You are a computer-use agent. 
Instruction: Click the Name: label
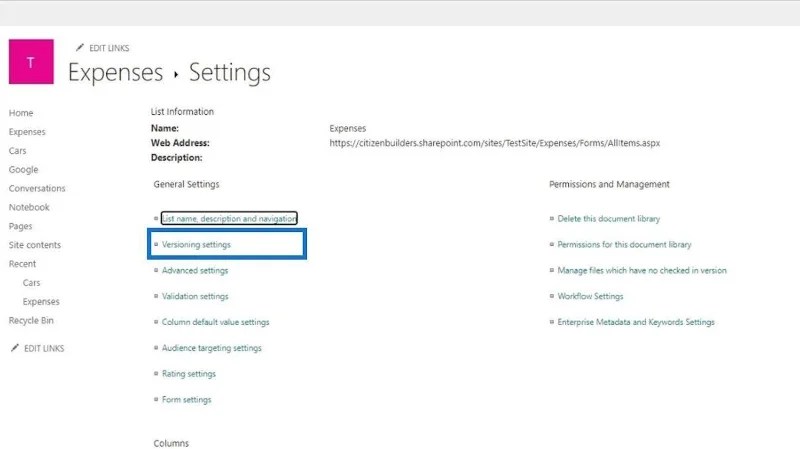tap(165, 128)
